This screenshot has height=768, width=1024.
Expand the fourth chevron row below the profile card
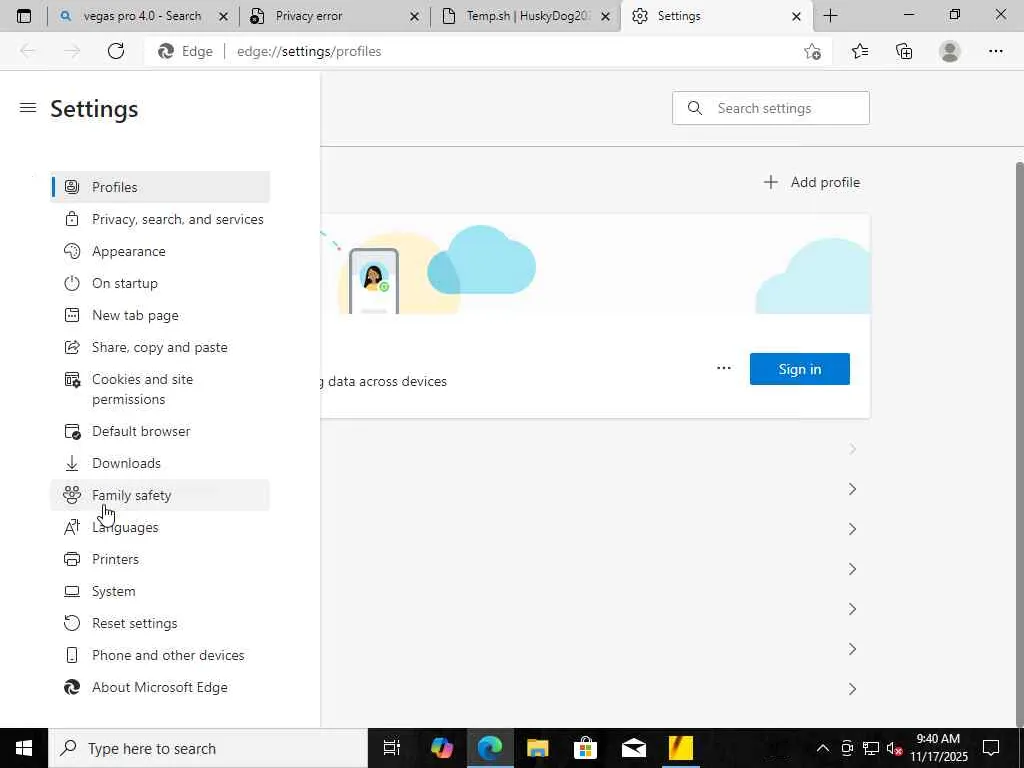[852, 569]
